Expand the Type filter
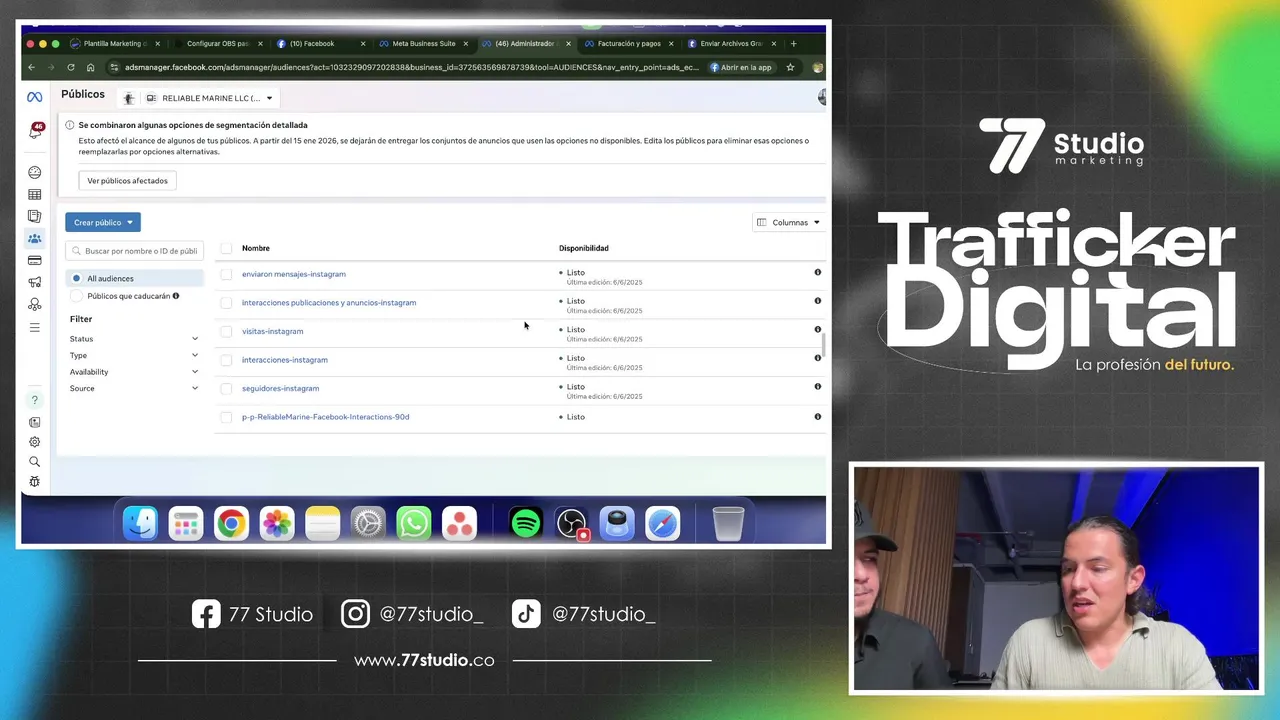The width and height of the screenshot is (1280, 720). 134,355
